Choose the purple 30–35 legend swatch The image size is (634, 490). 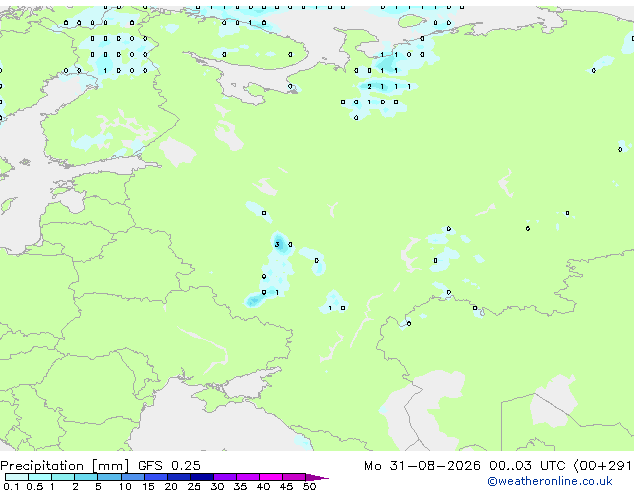coord(225,477)
